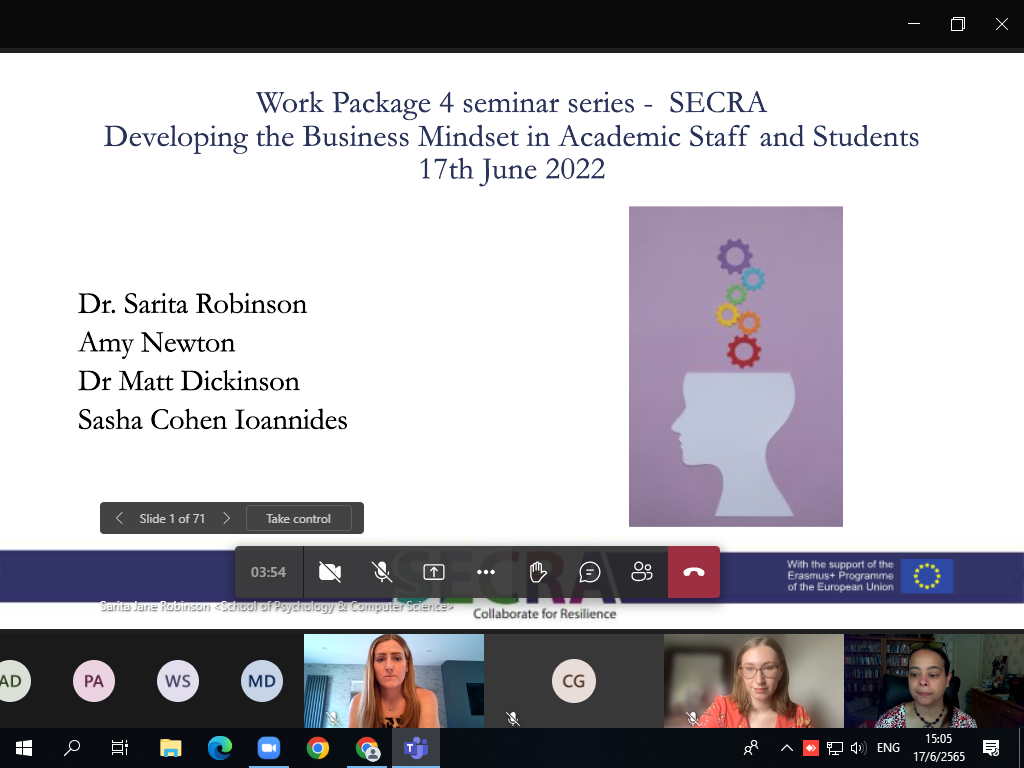Open Windows taskbar search
The image size is (1024, 768).
coord(72,748)
